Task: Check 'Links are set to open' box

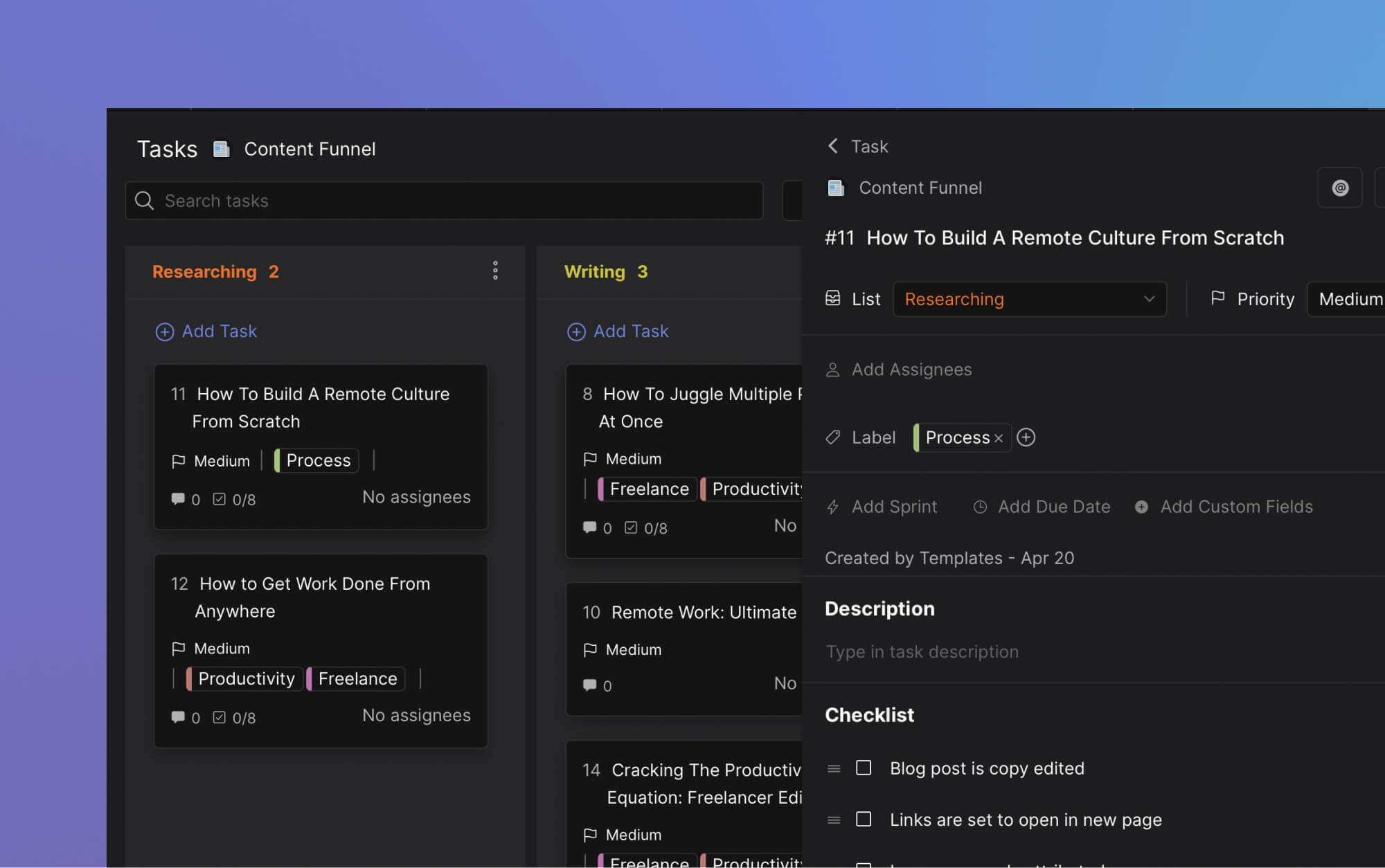Action: 864,820
